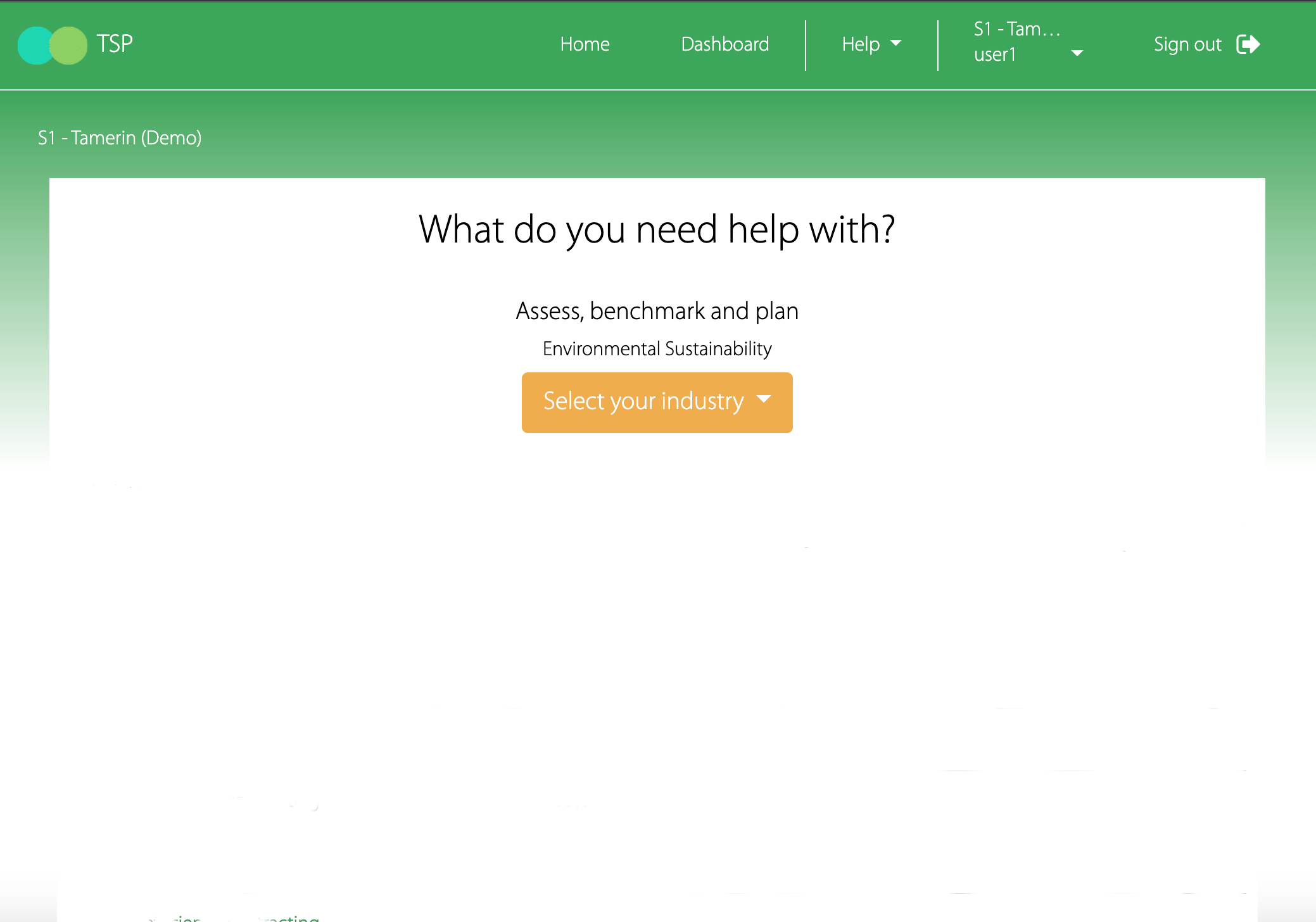Click the Sign out text link
Viewport: 1316px width, 922px height.
pos(1187,44)
